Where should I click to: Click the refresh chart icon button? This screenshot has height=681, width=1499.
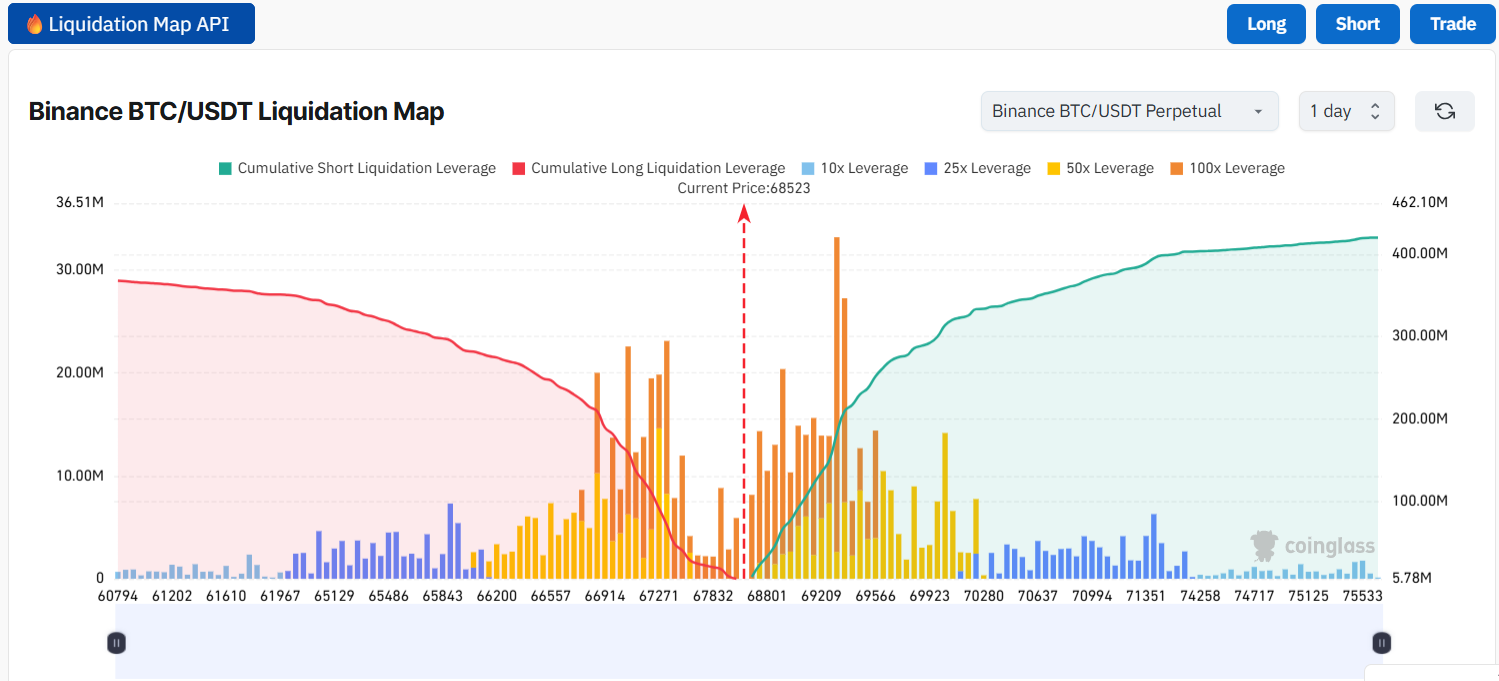[x=1444, y=111]
